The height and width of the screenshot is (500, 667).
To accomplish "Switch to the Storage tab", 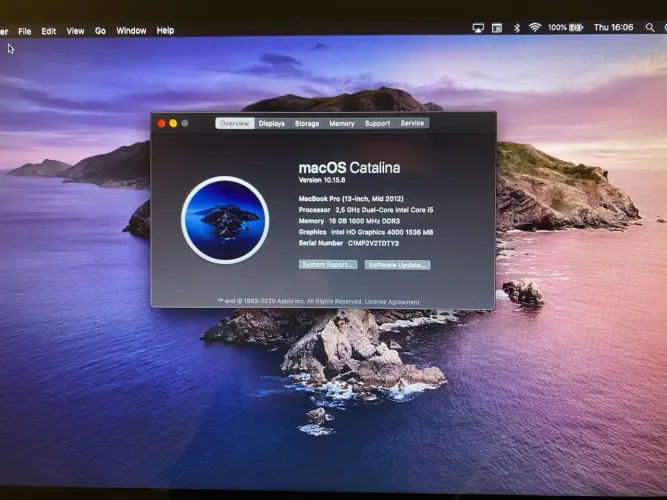I will pyautogui.click(x=307, y=123).
